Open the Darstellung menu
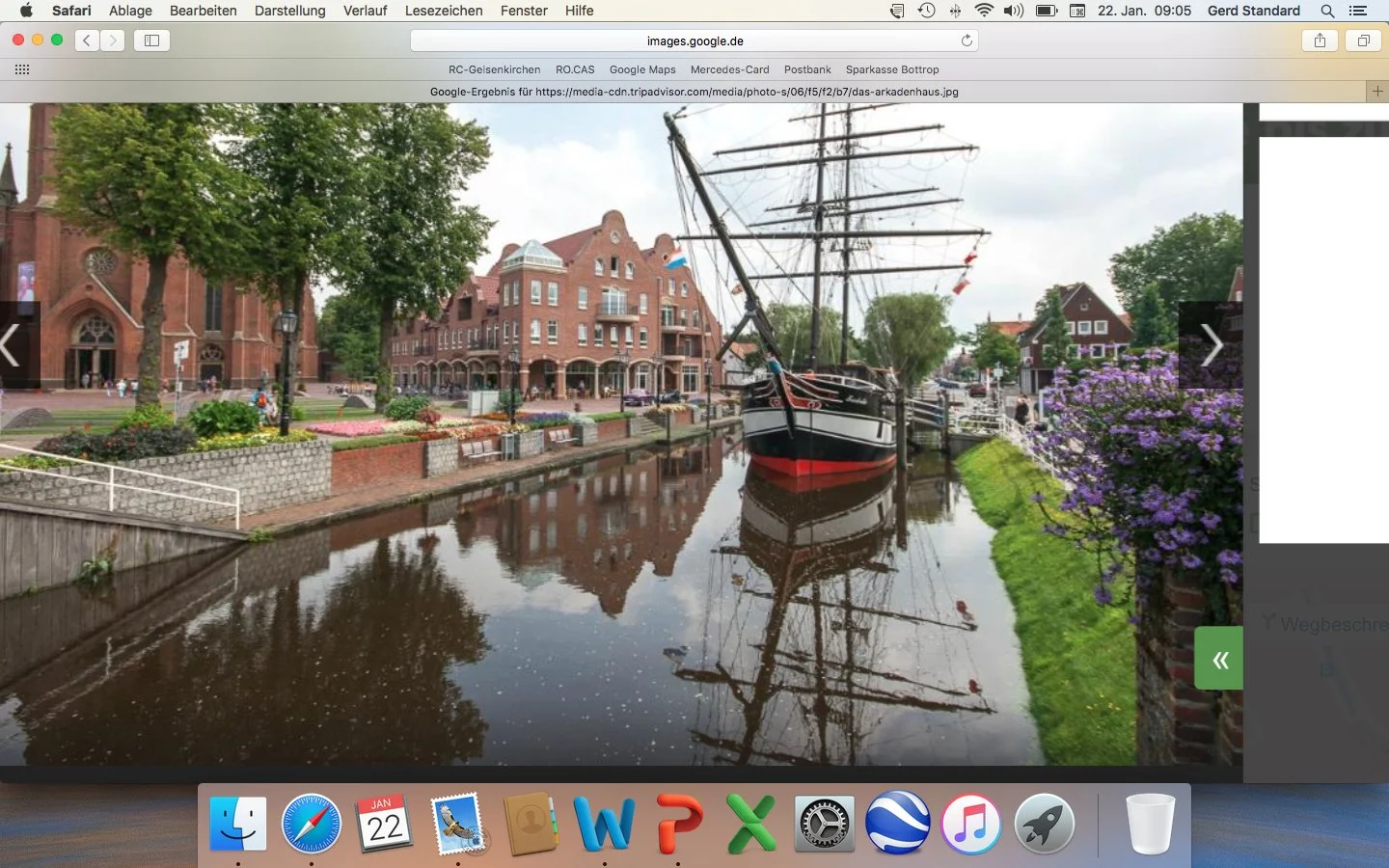 [290, 11]
